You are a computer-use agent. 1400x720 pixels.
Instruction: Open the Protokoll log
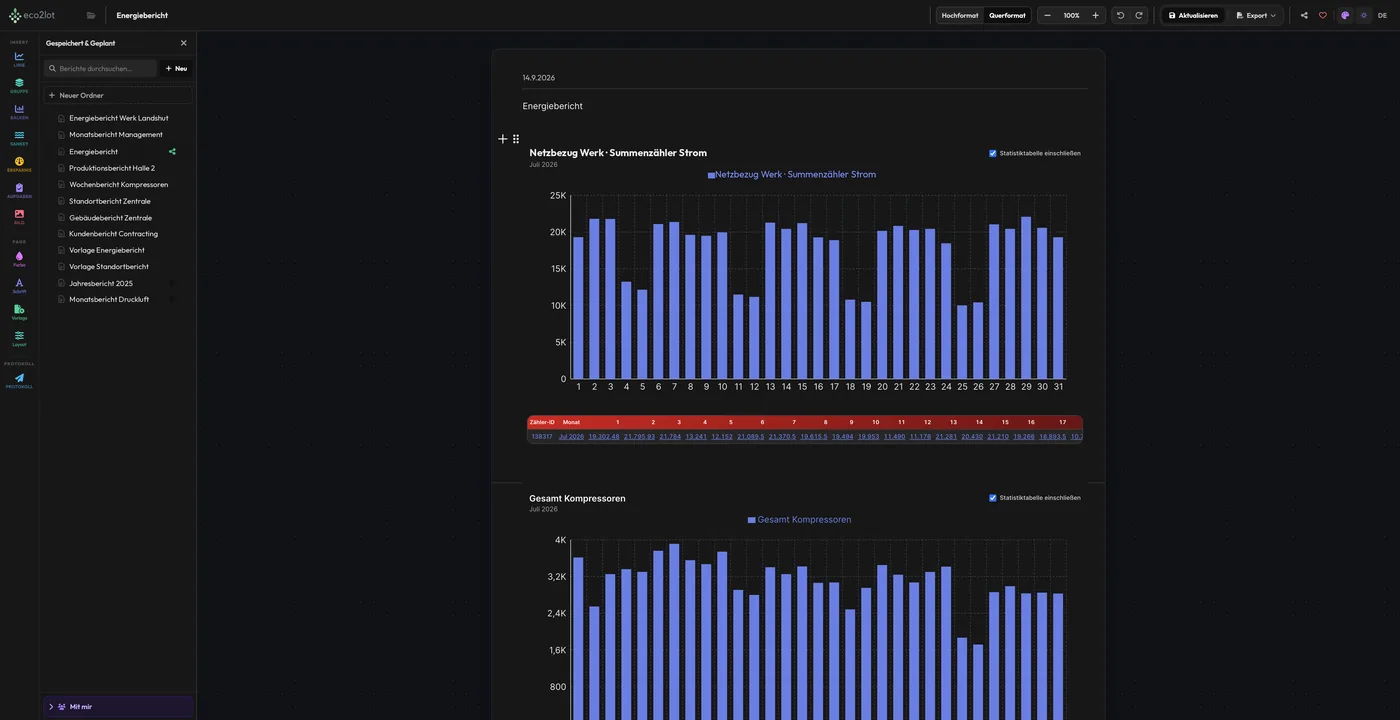(x=19, y=381)
